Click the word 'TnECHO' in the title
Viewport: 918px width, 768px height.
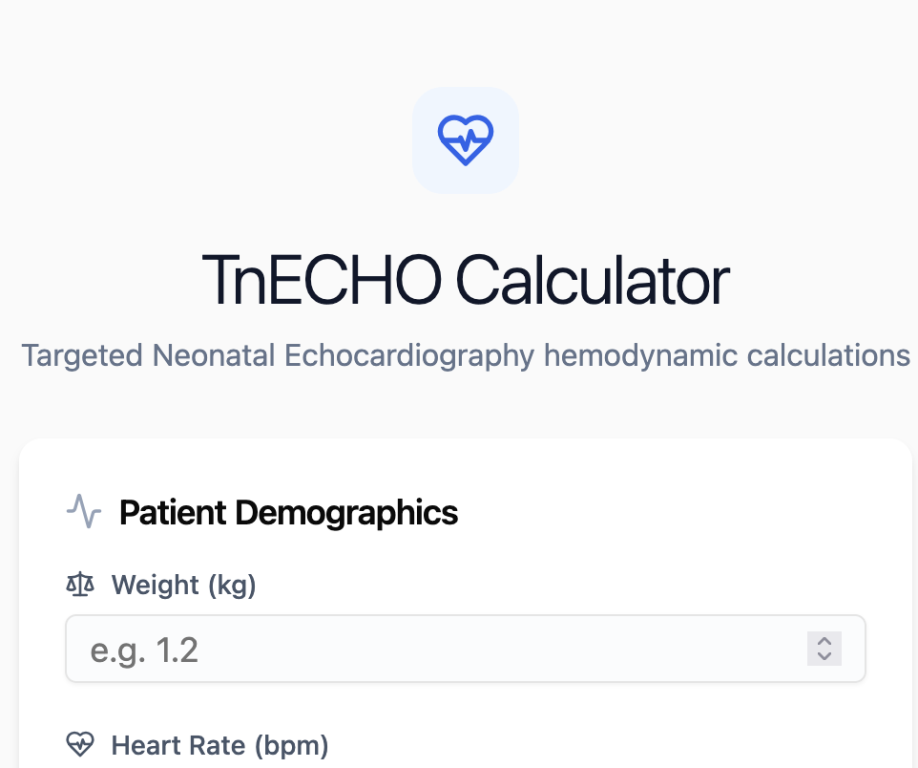[x=320, y=279]
